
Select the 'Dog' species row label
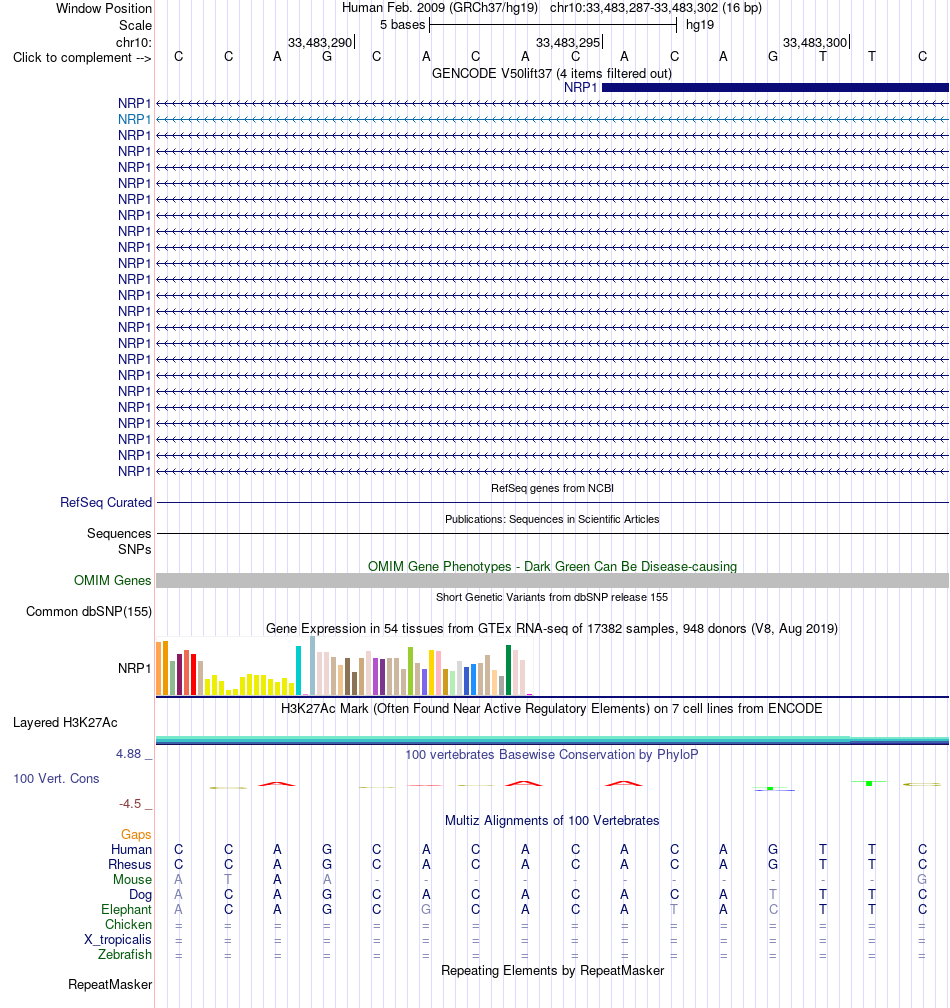(x=140, y=894)
